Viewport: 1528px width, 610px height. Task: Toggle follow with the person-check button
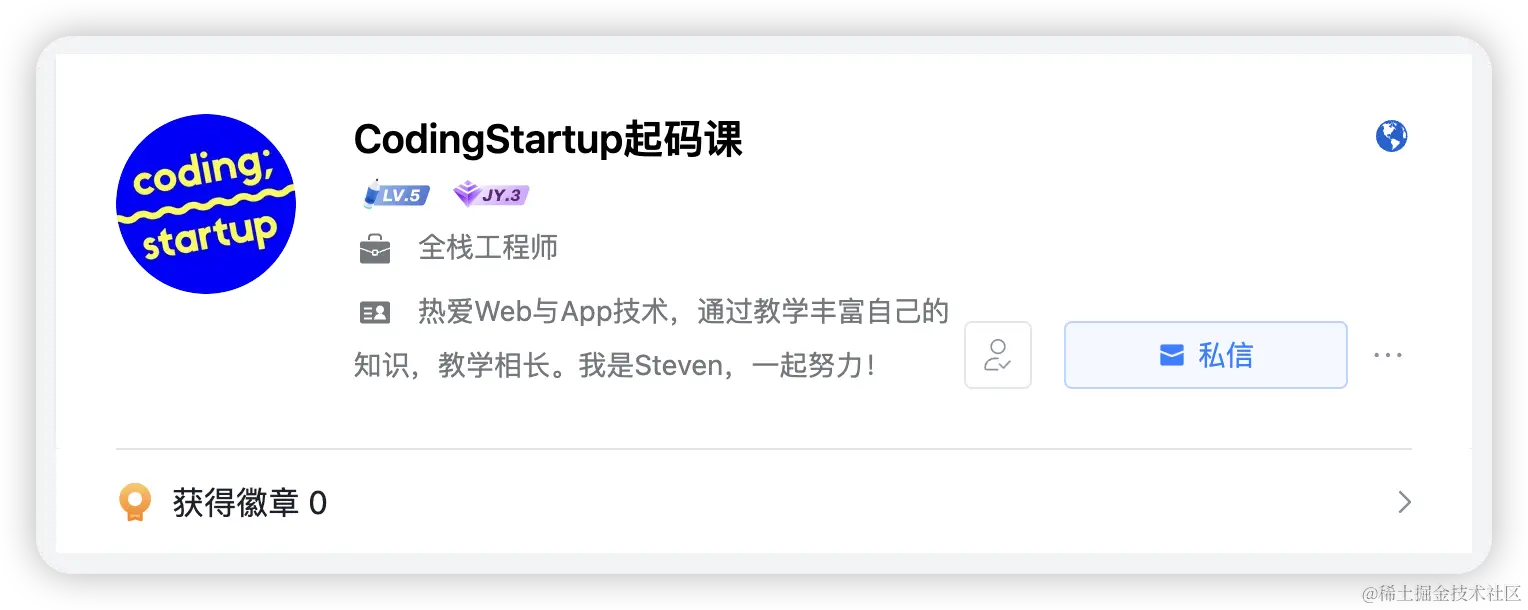pyautogui.click(x=997, y=355)
